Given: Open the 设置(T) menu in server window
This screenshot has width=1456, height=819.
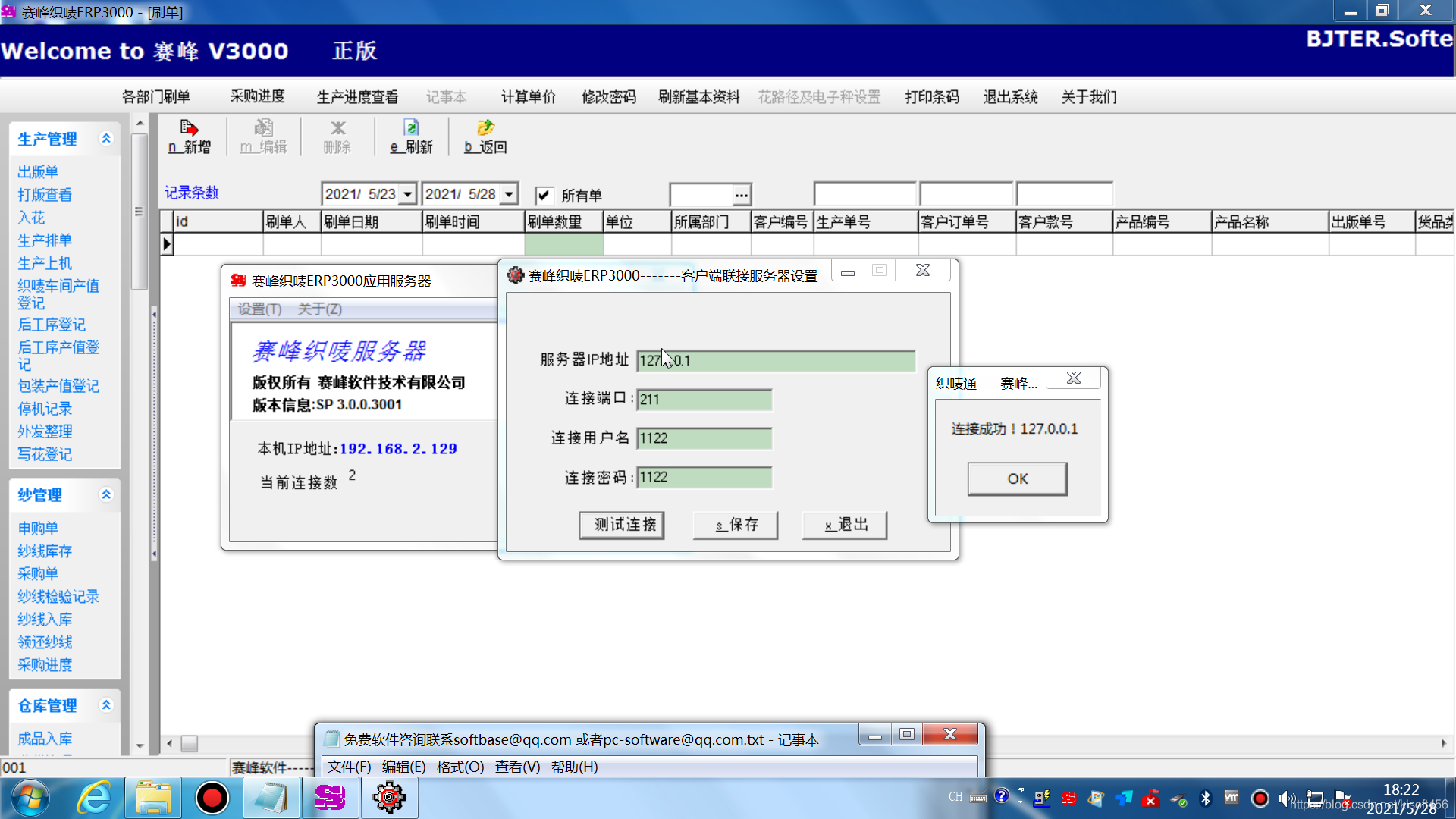Looking at the screenshot, I should point(258,309).
